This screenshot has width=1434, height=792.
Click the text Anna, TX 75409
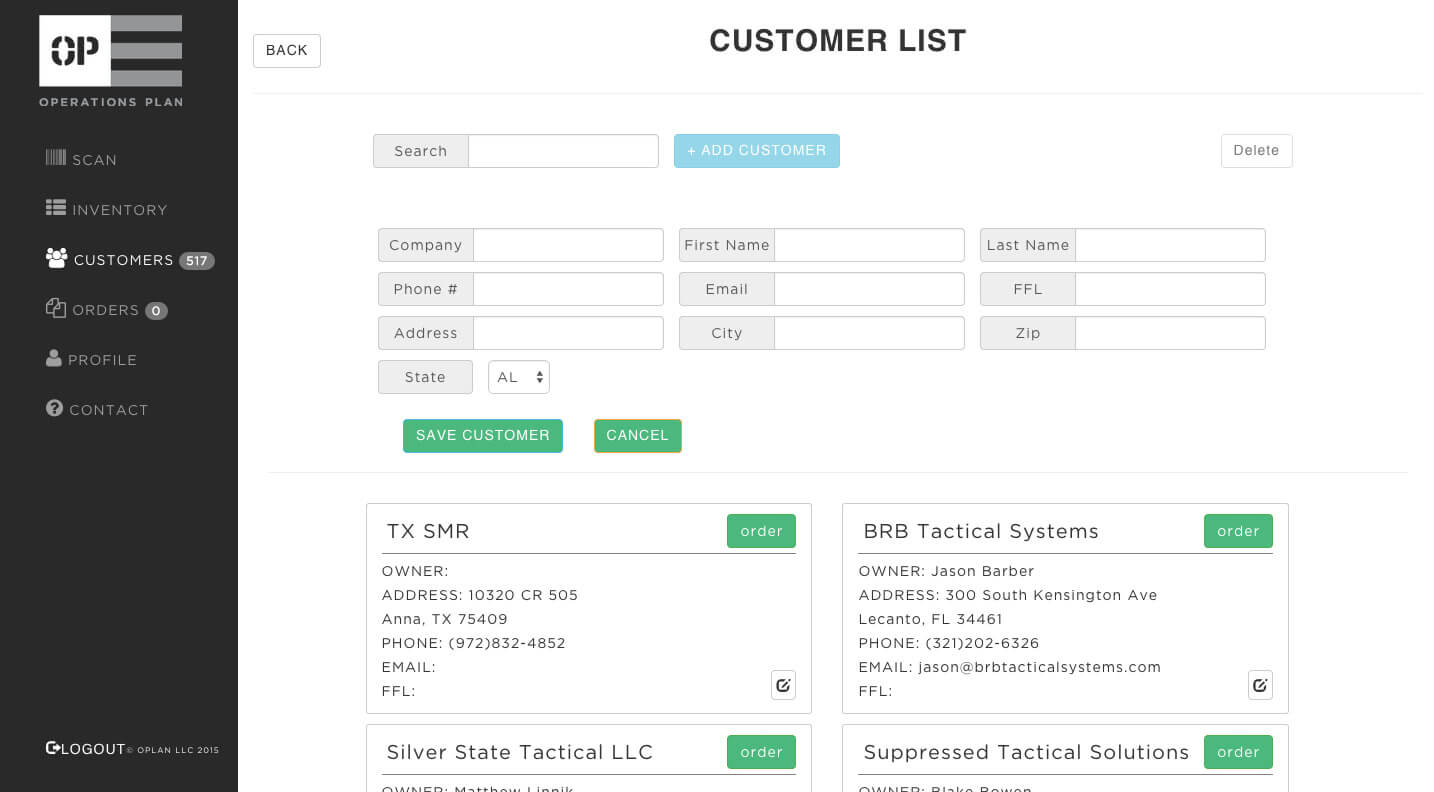[445, 619]
